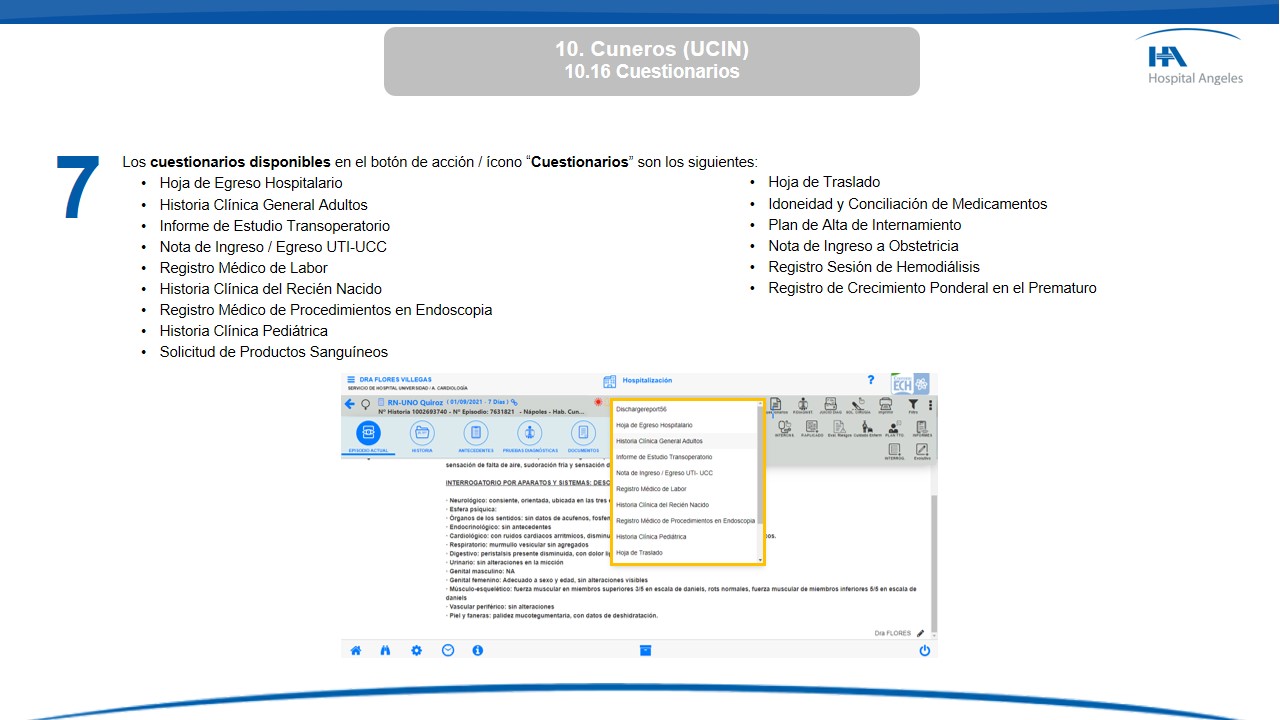Open search with the binoculars icon
Image resolution: width=1280 pixels, height=720 pixels.
[x=385, y=650]
